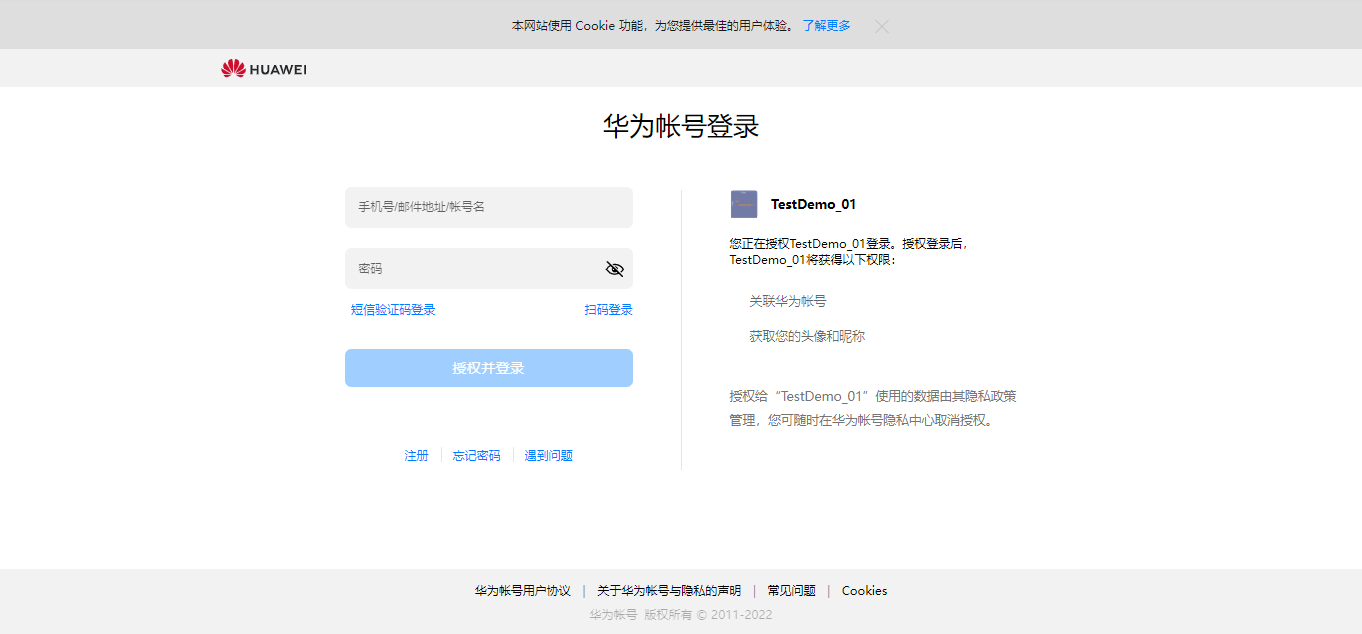Click the privacy policy authorization paragraph
The image size is (1362, 634).
click(x=873, y=408)
